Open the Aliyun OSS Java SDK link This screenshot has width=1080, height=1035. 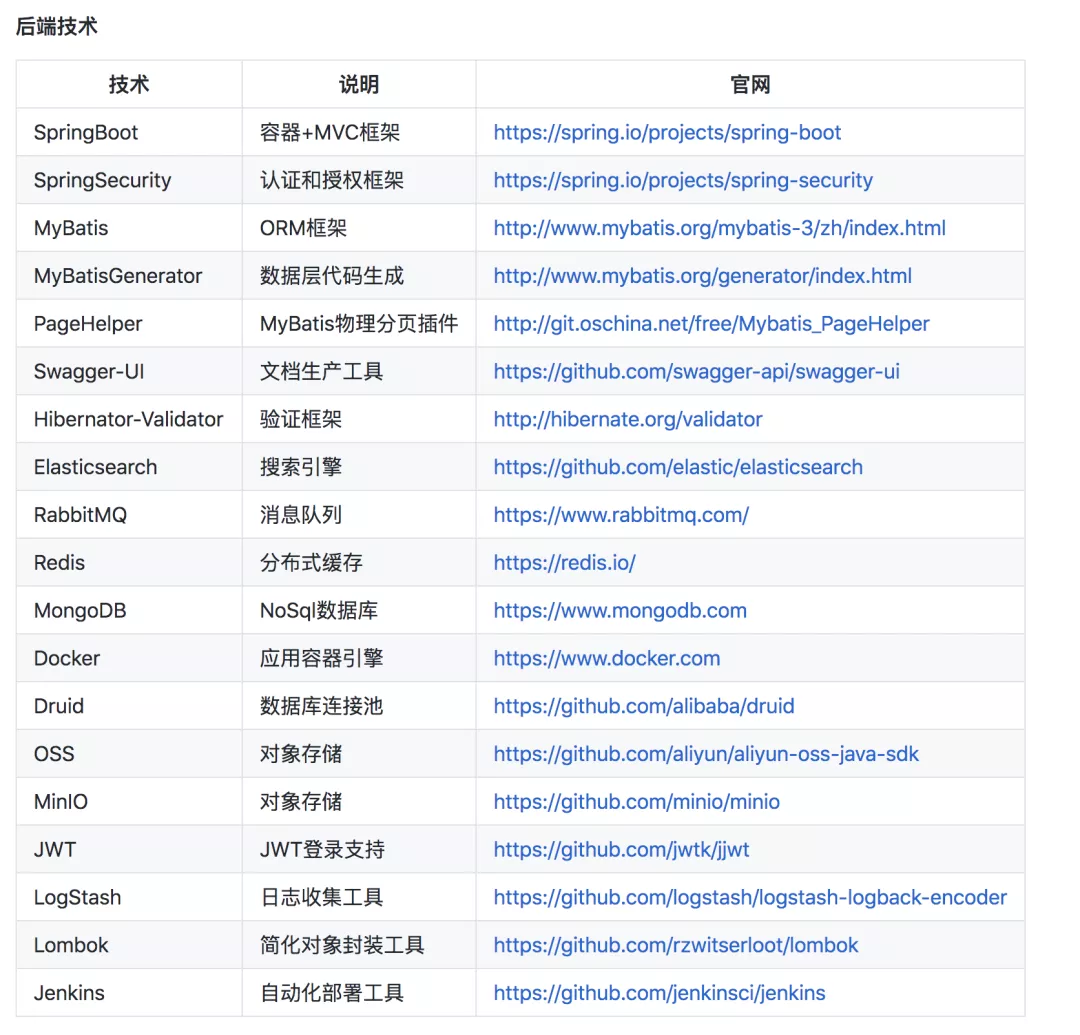pyautogui.click(x=705, y=754)
